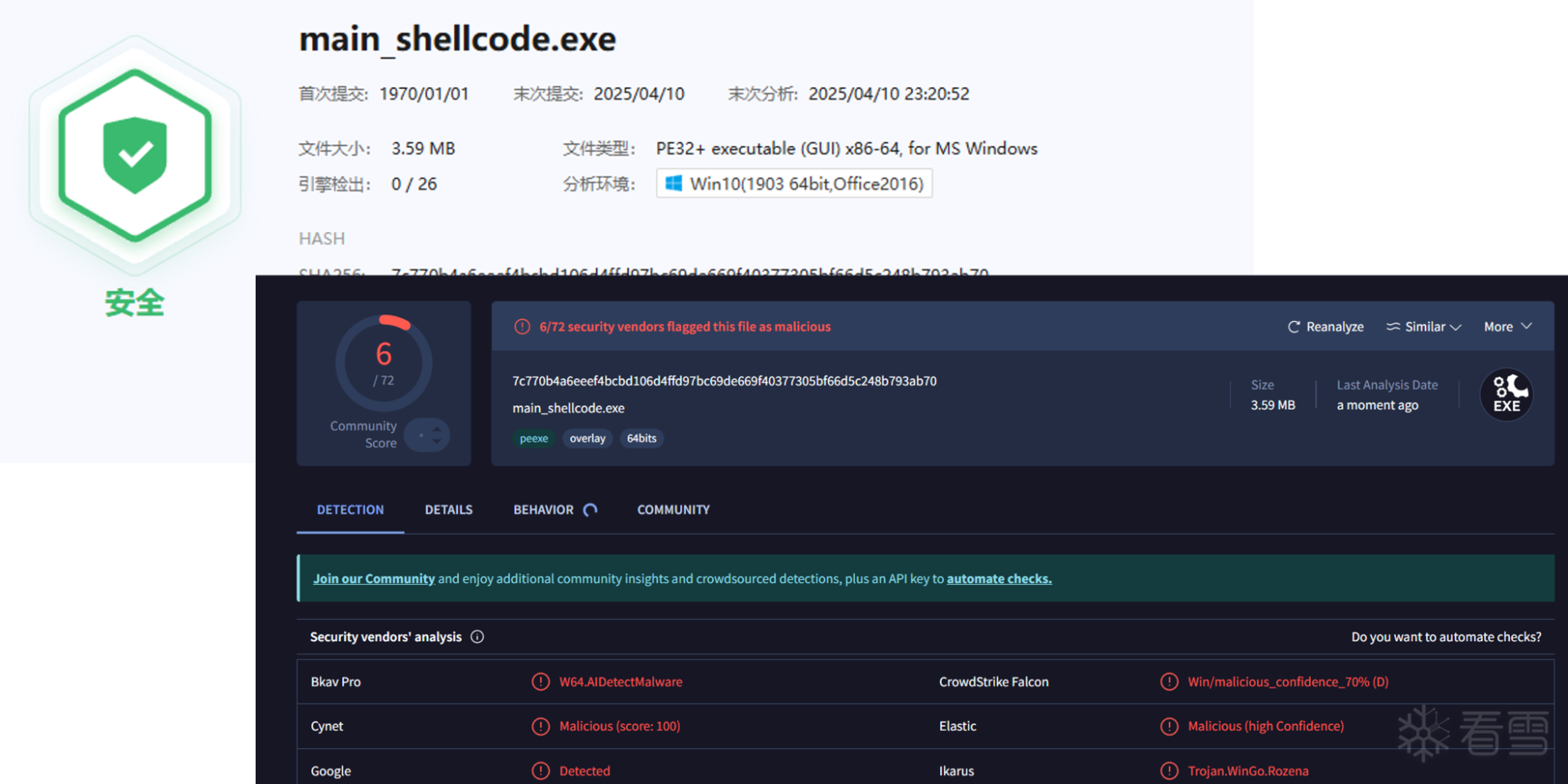Go to the BEHAVIOR tab
This screenshot has width=1568, height=784.
[x=555, y=510]
